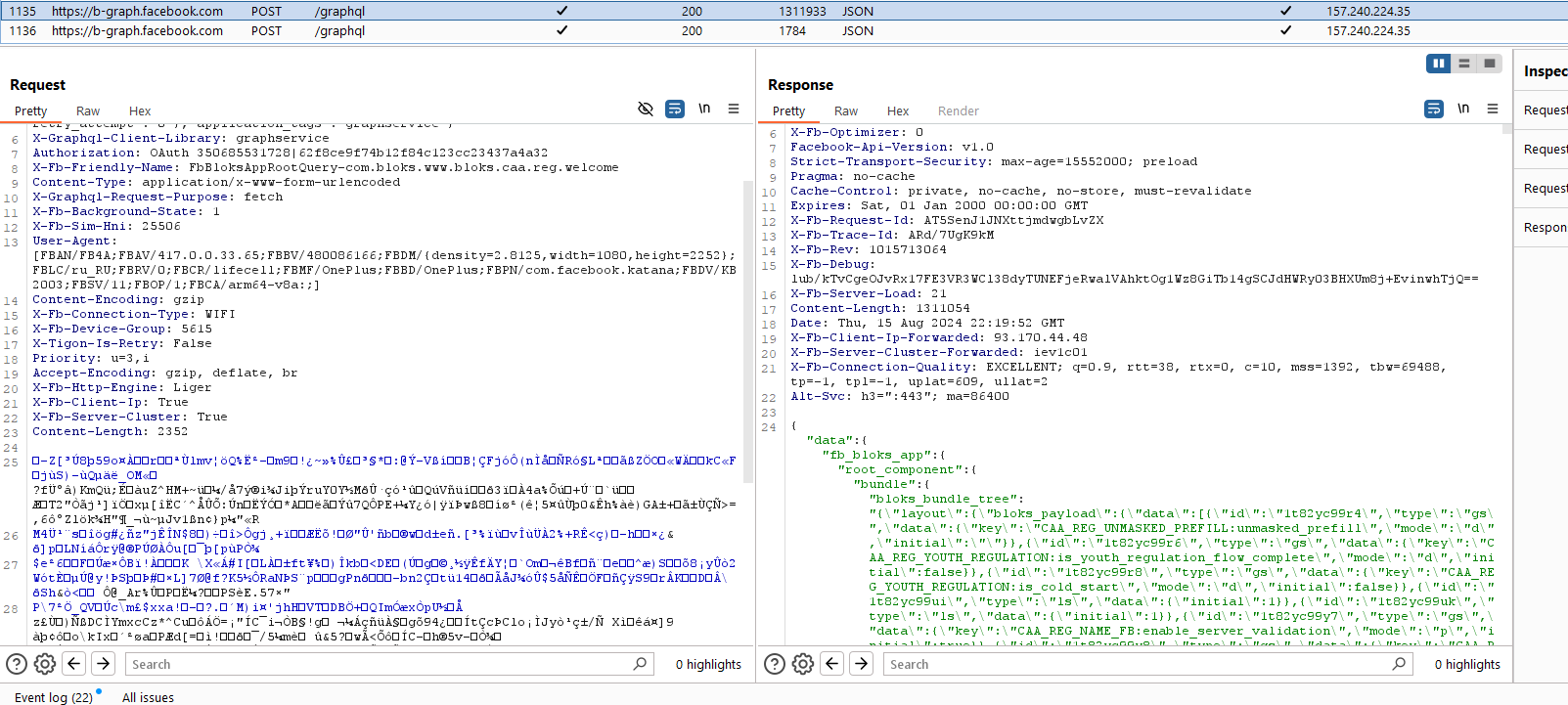Open the Response search settings gear

pyautogui.click(x=803, y=664)
